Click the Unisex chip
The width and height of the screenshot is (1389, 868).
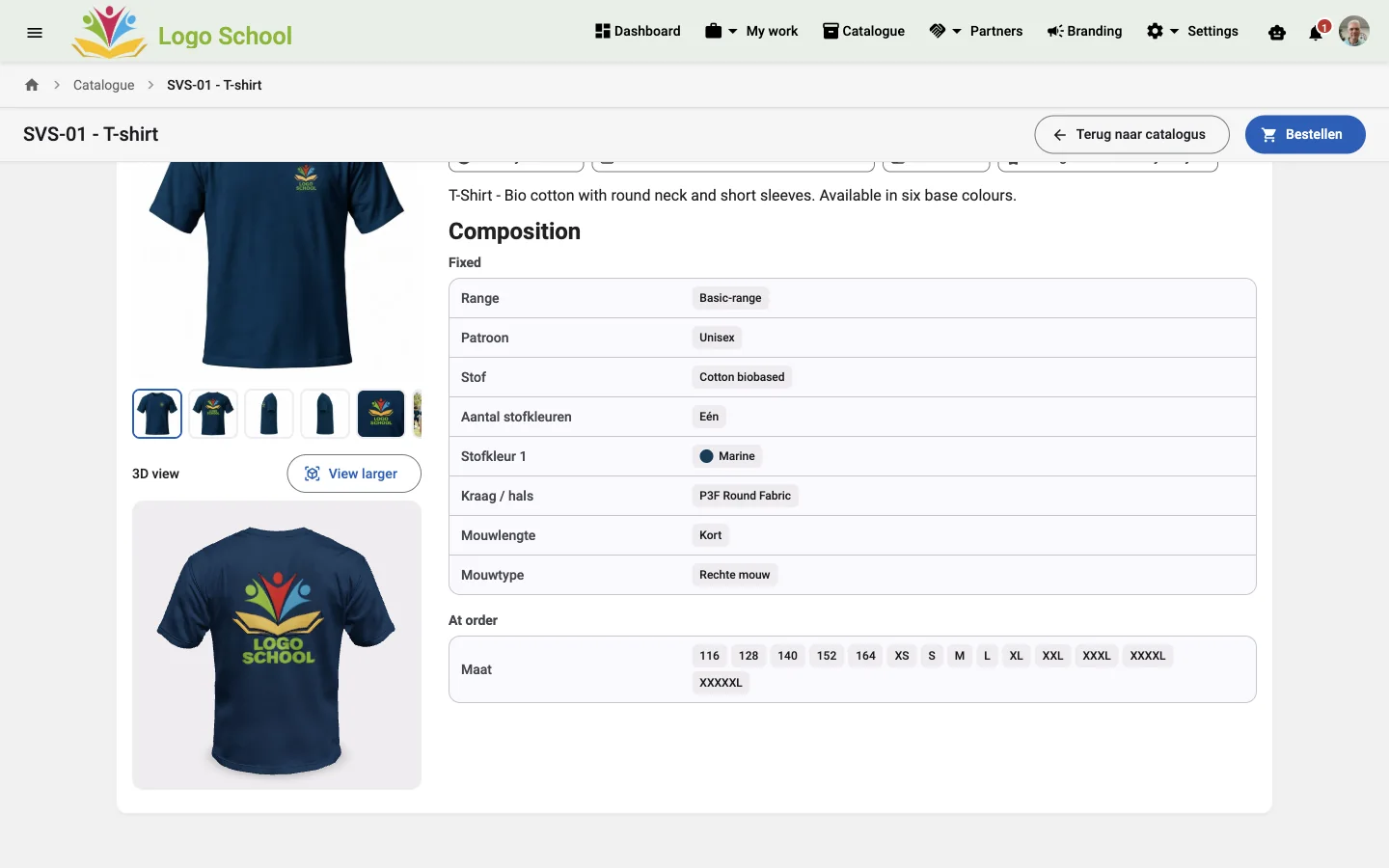click(x=717, y=338)
